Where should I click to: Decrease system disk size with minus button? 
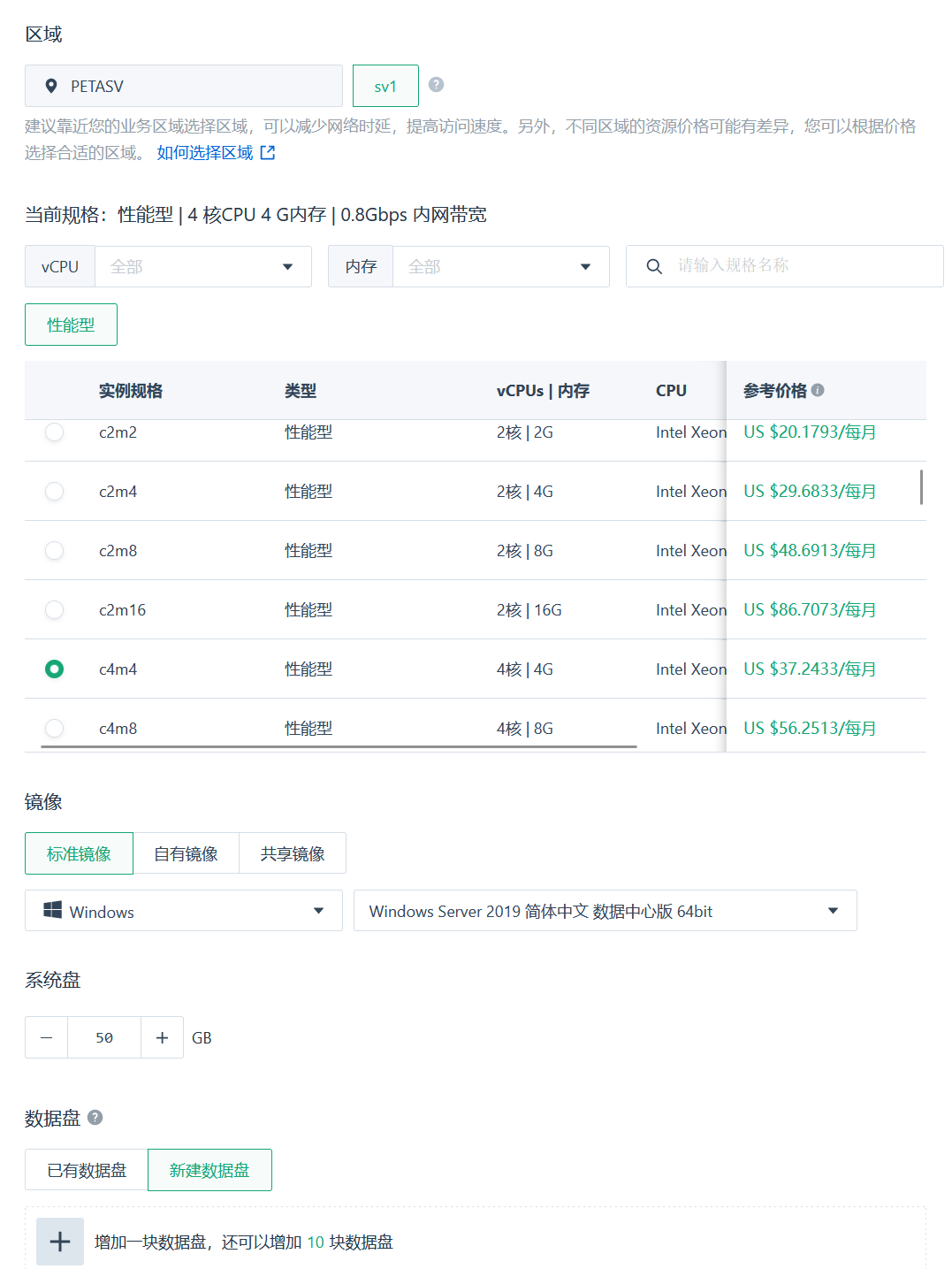[47, 1037]
